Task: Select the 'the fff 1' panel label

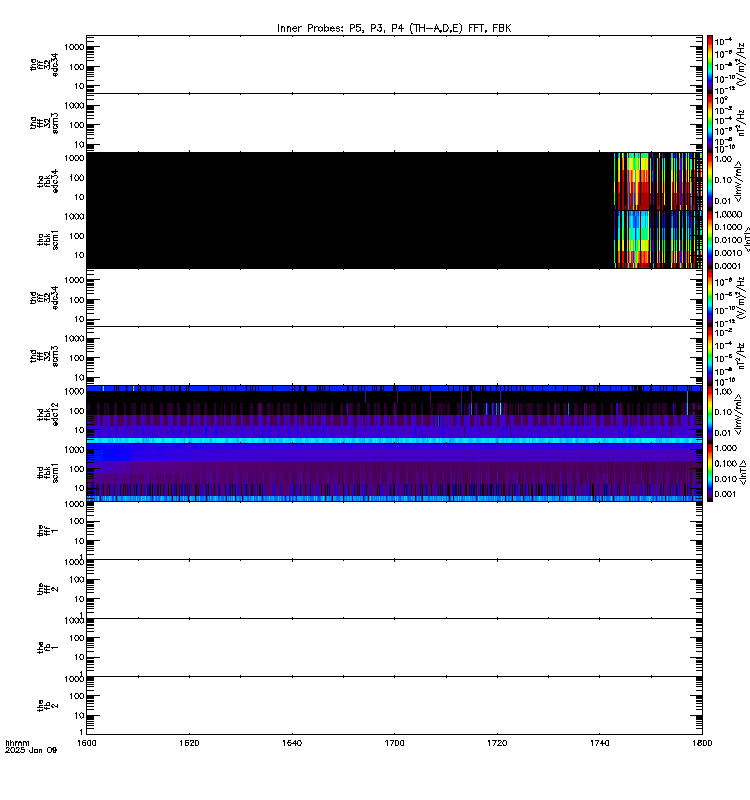Action: (x=48, y=531)
